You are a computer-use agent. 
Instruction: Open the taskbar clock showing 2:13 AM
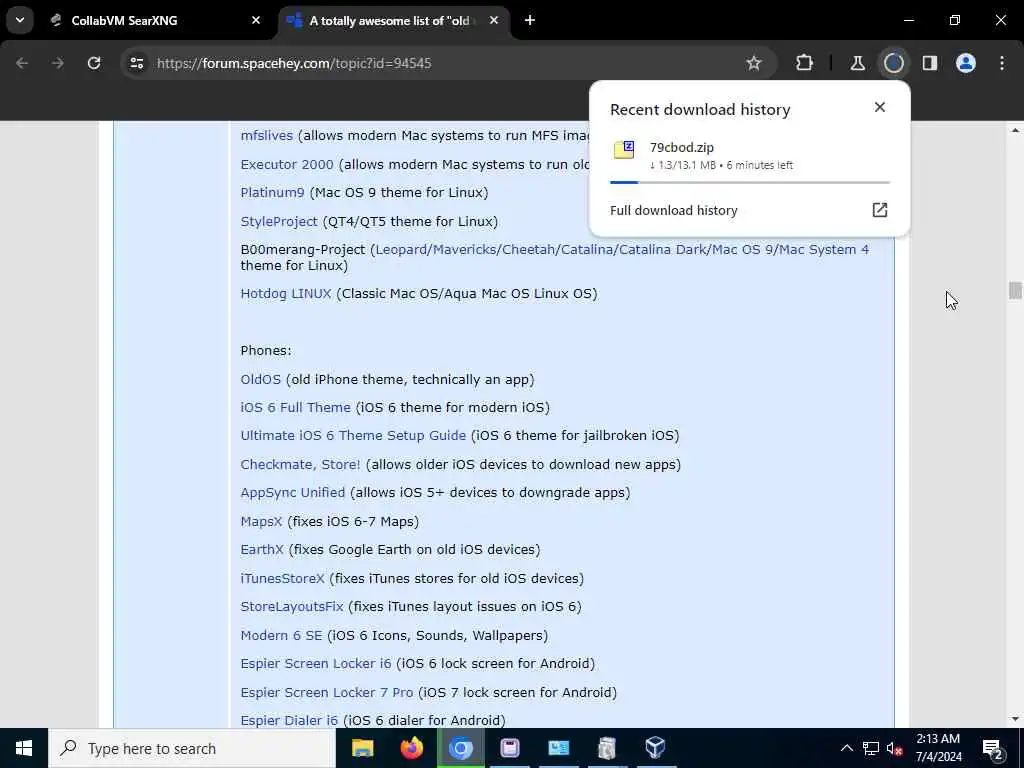coord(938,748)
